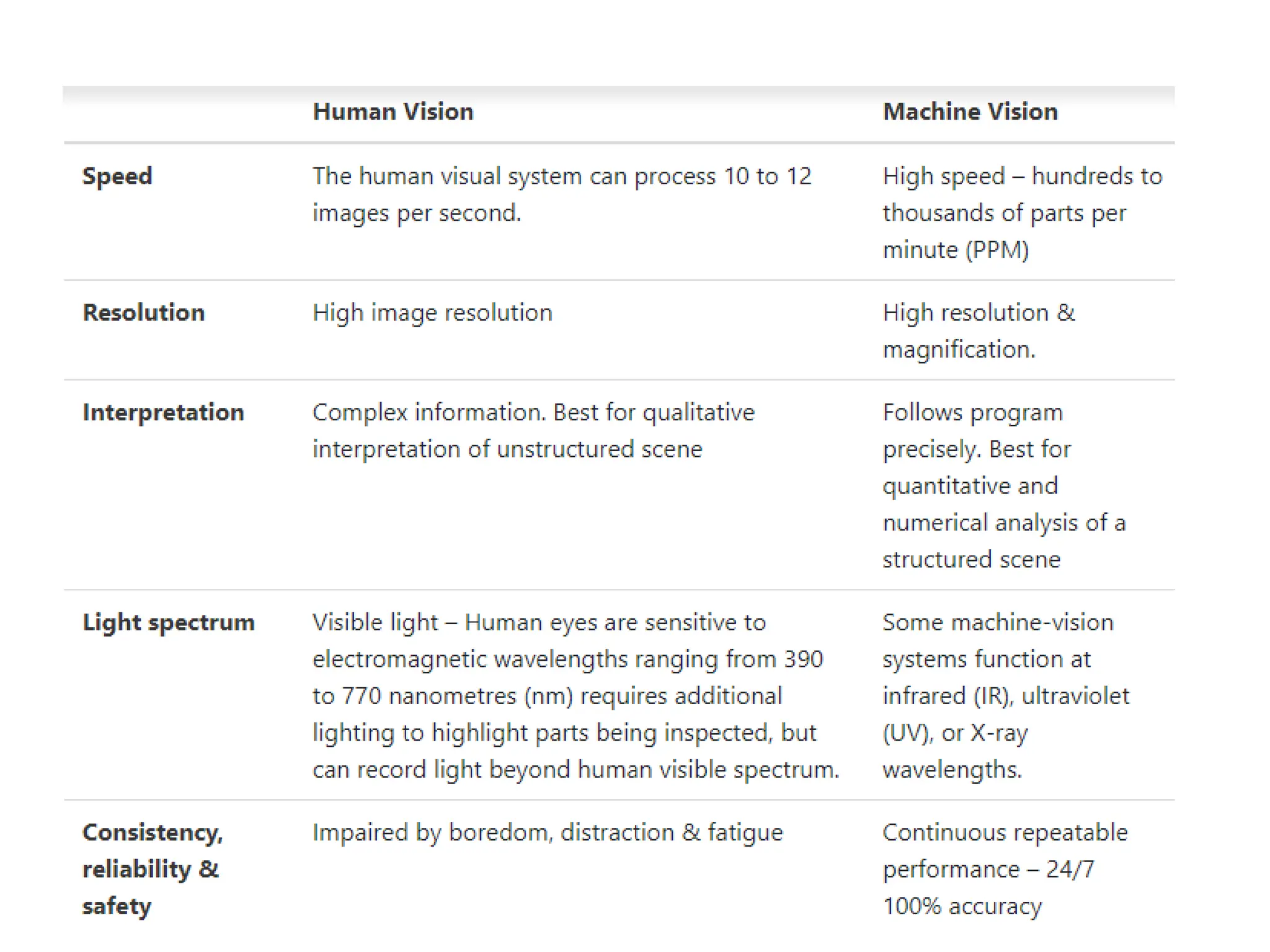
Task: Click the text on 390 to 770 nanometres
Action: point(567,677)
